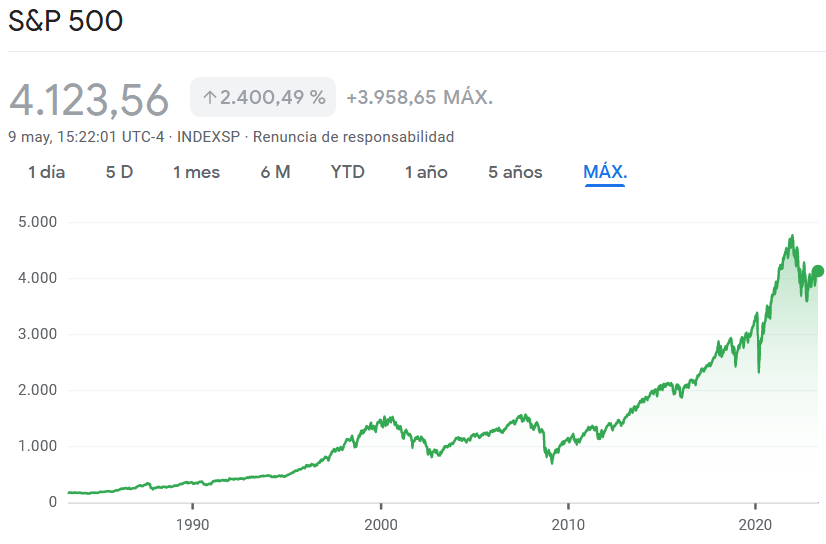Open the YTD chart tab

(347, 172)
